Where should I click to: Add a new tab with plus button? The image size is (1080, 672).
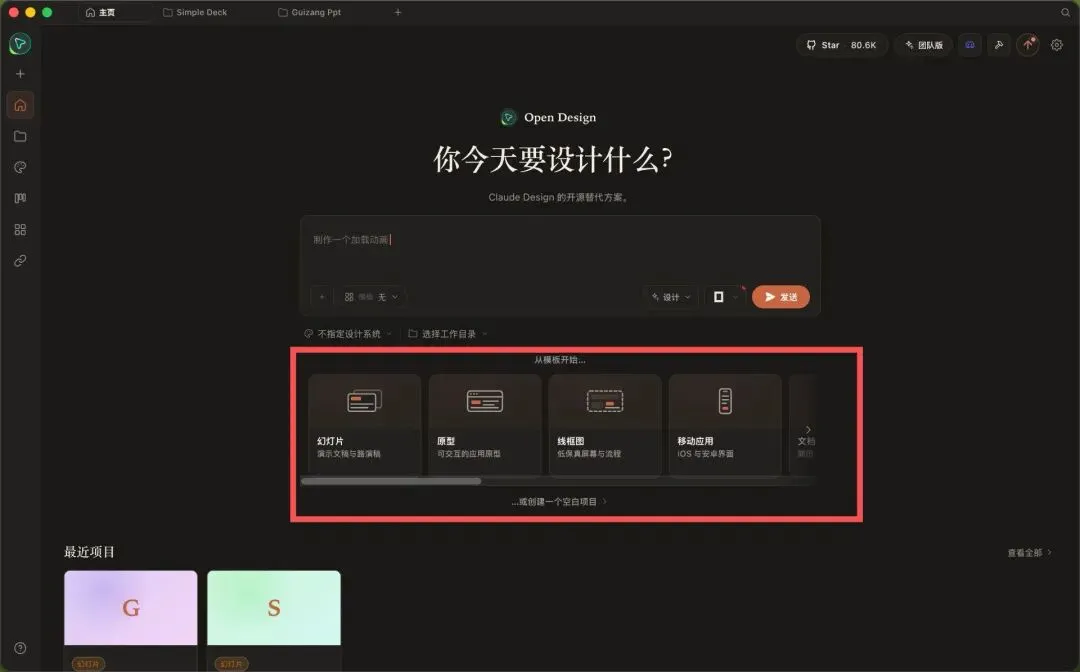[x=397, y=12]
